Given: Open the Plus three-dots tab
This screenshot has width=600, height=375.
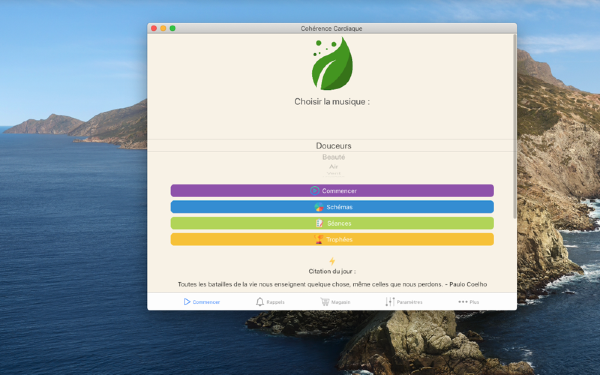Looking at the screenshot, I should coord(468,302).
